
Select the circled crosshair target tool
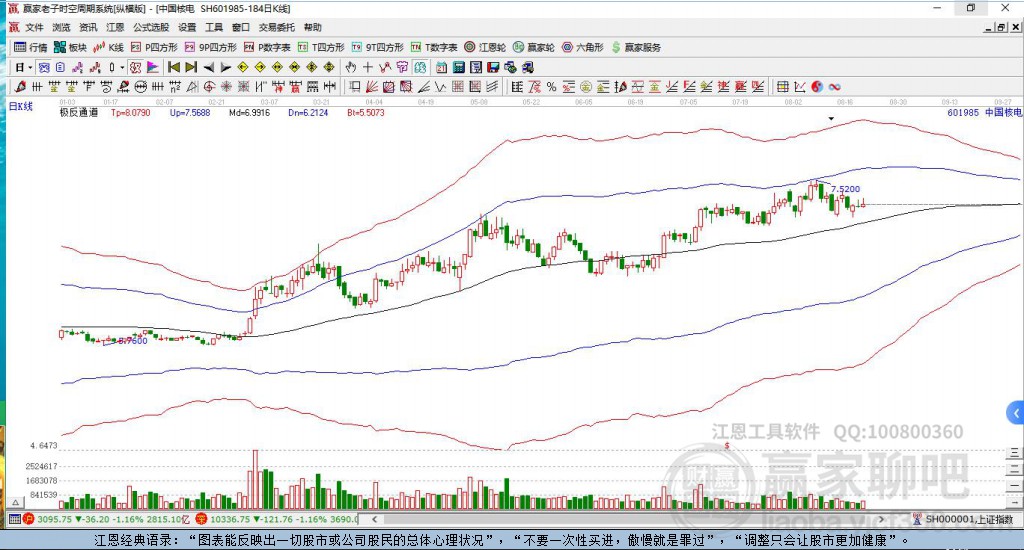209,86
